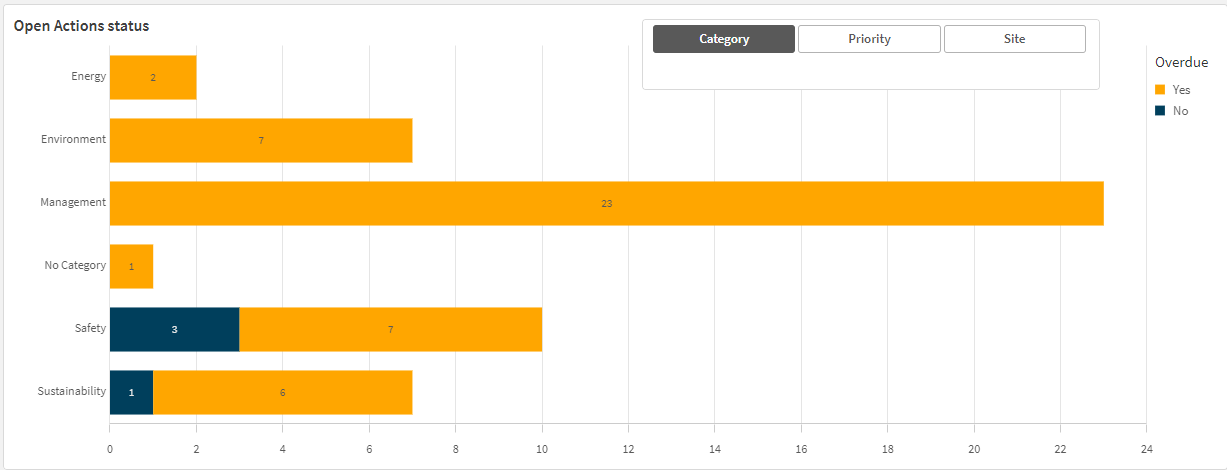This screenshot has width=1227, height=470.
Task: Switch to the Priority view
Action: (x=869, y=39)
